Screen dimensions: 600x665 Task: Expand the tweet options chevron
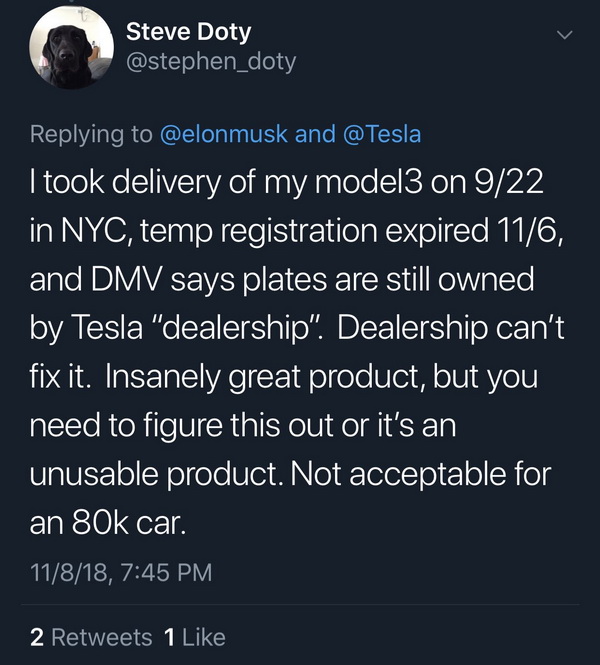tap(564, 35)
